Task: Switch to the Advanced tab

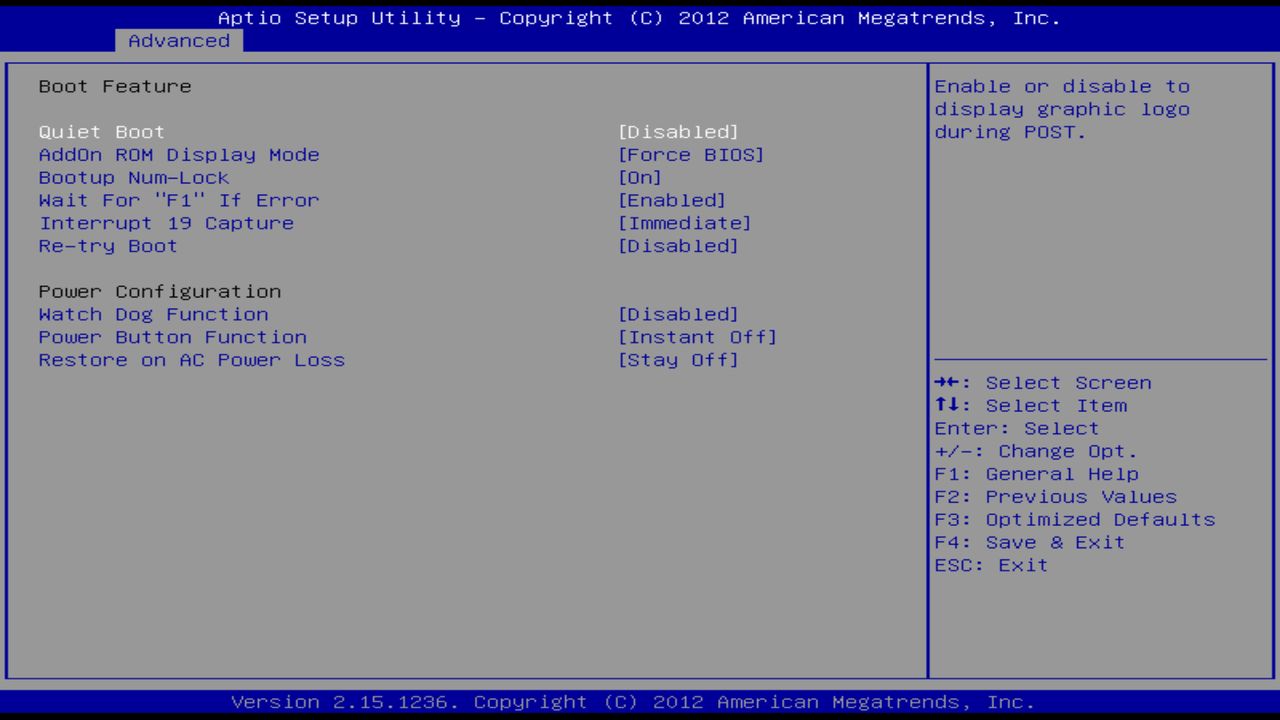Action: click(x=178, y=40)
